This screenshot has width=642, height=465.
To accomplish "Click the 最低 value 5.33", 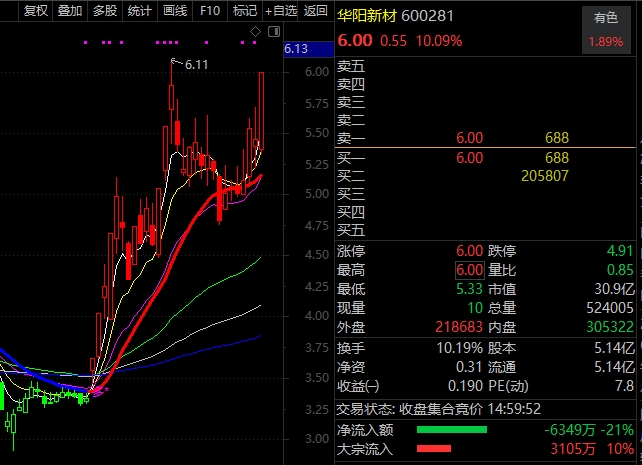I will point(470,289).
